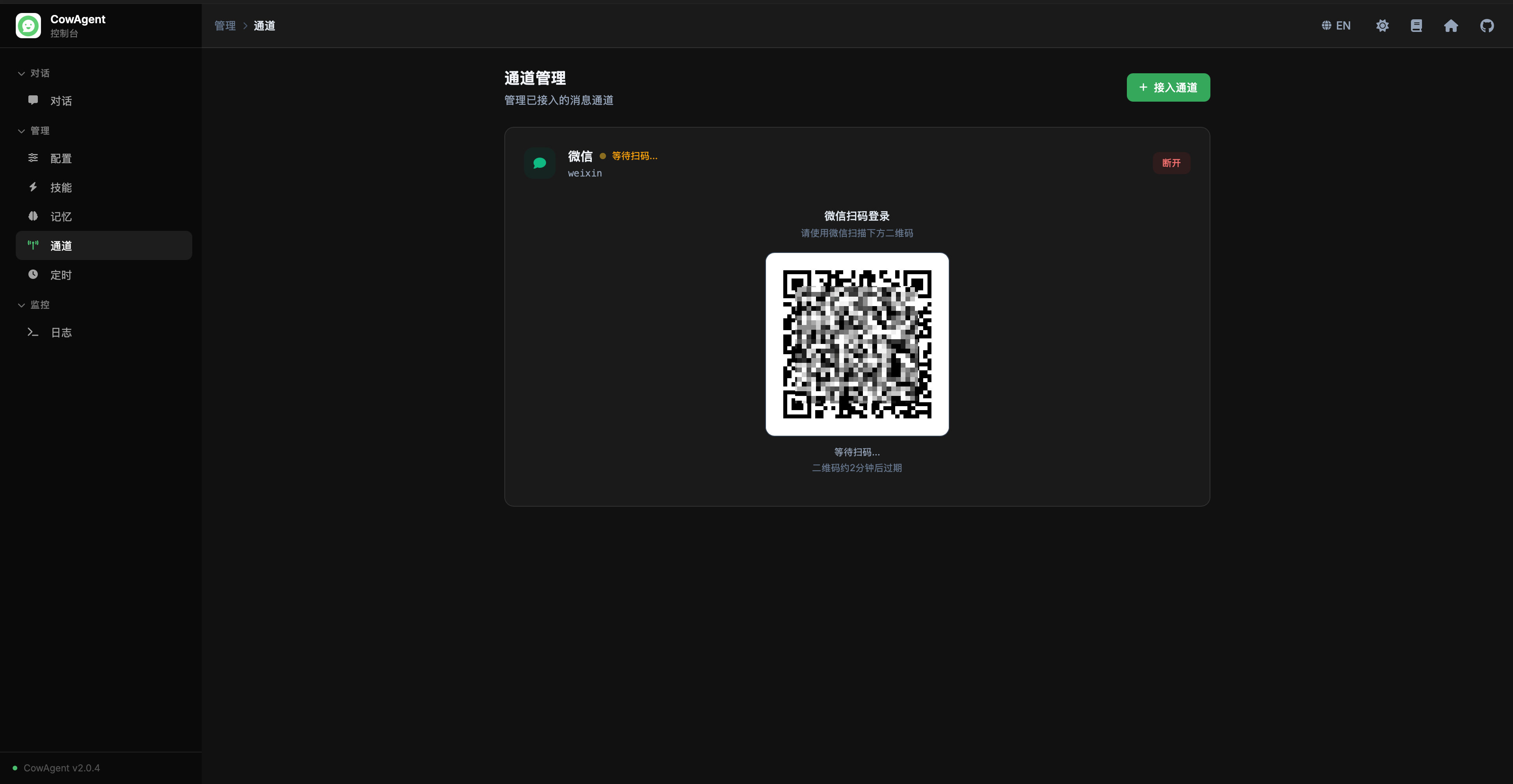Click the green WeChat channel icon
The height and width of the screenshot is (784, 1513).
point(539,163)
